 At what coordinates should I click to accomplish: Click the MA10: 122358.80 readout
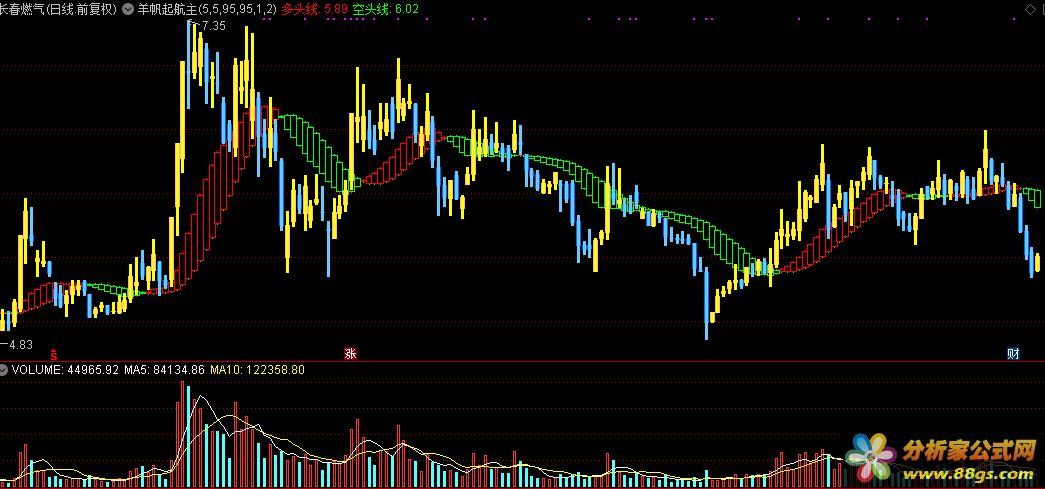tap(257, 370)
